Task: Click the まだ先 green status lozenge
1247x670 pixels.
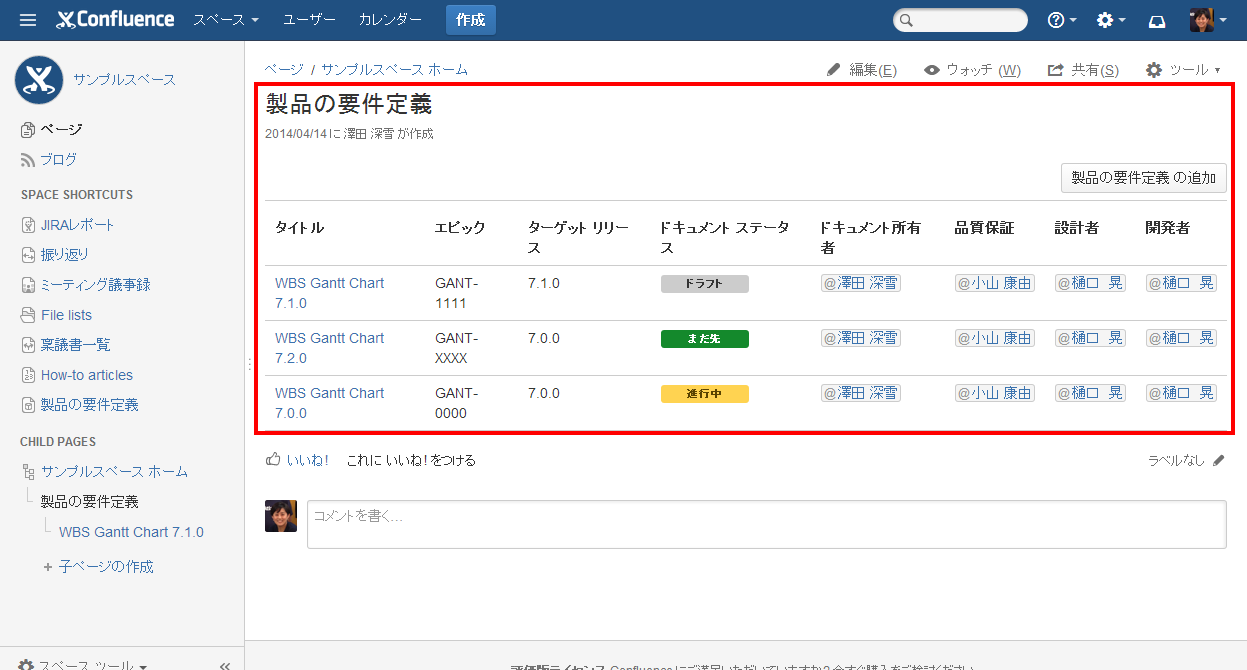Action: pos(705,339)
